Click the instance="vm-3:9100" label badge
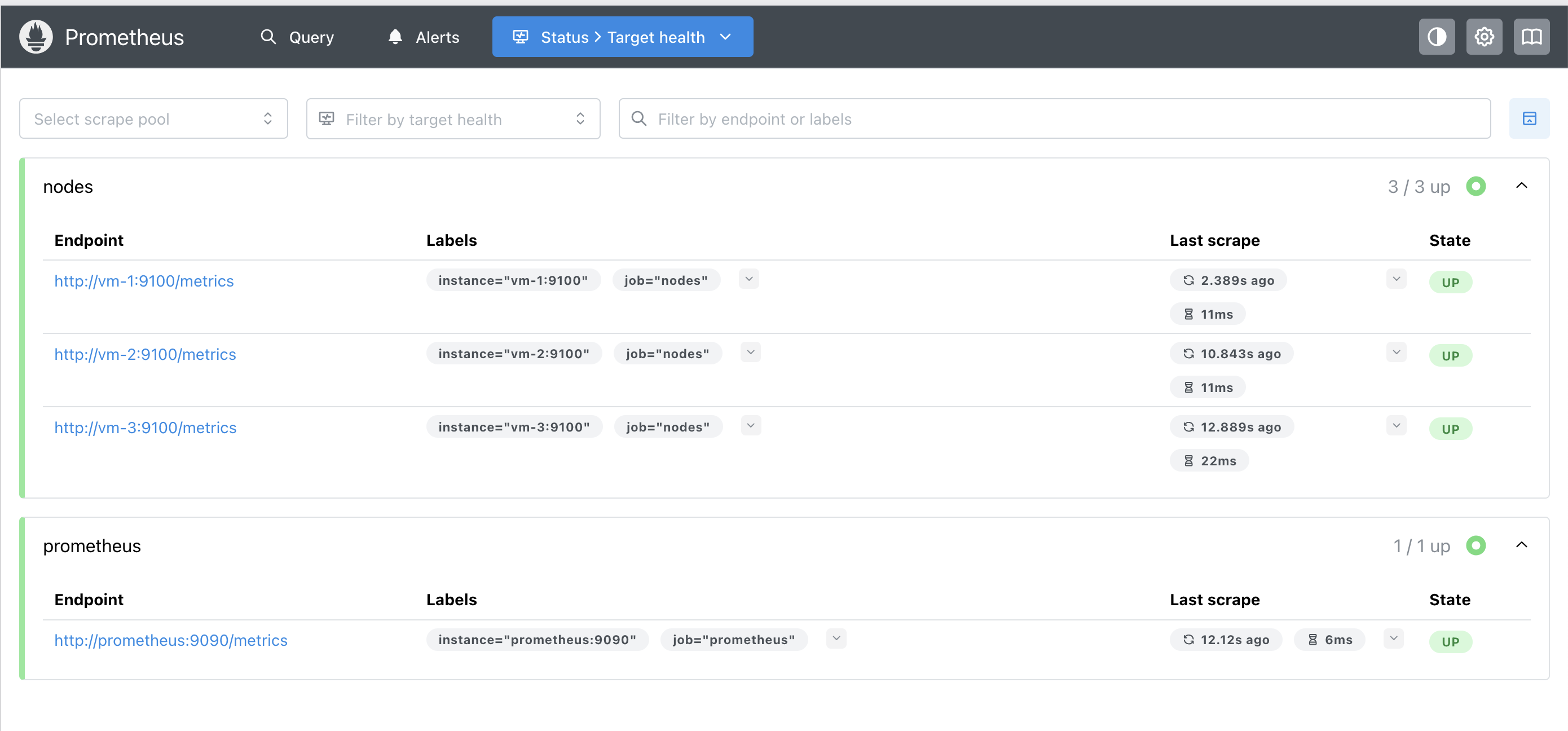The width and height of the screenshot is (1568, 731). pyautogui.click(x=514, y=426)
